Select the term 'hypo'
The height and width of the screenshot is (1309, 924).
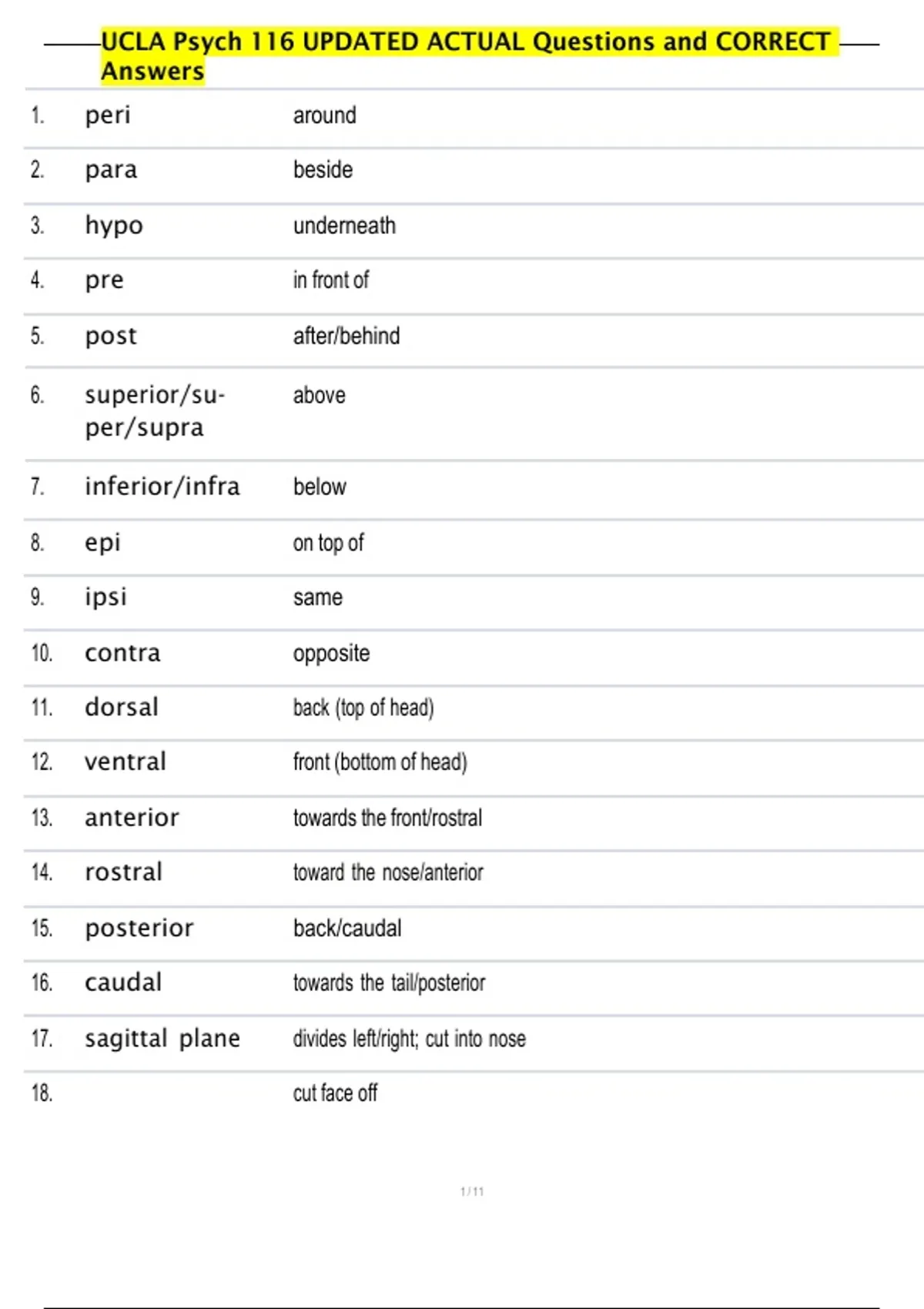[x=114, y=226]
